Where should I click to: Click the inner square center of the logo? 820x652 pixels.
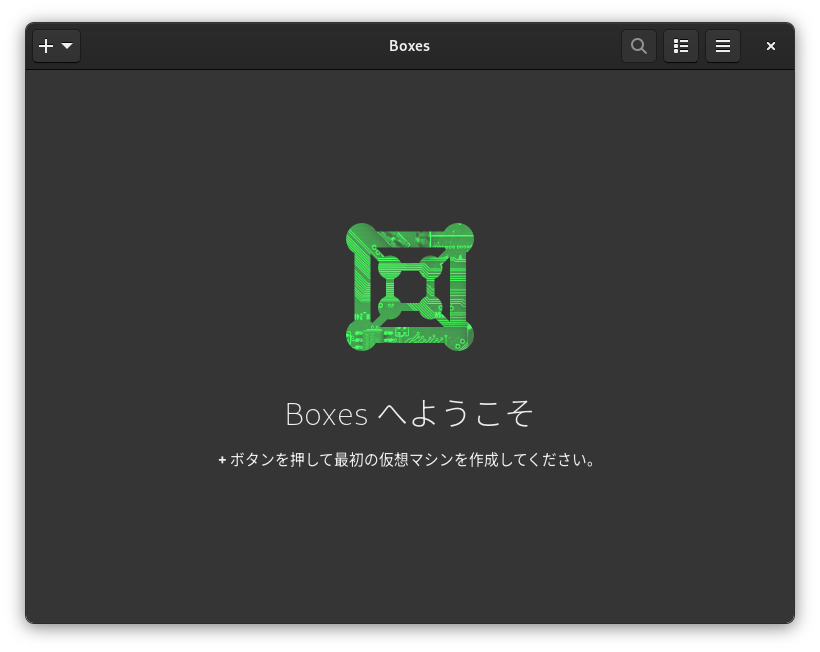click(410, 287)
